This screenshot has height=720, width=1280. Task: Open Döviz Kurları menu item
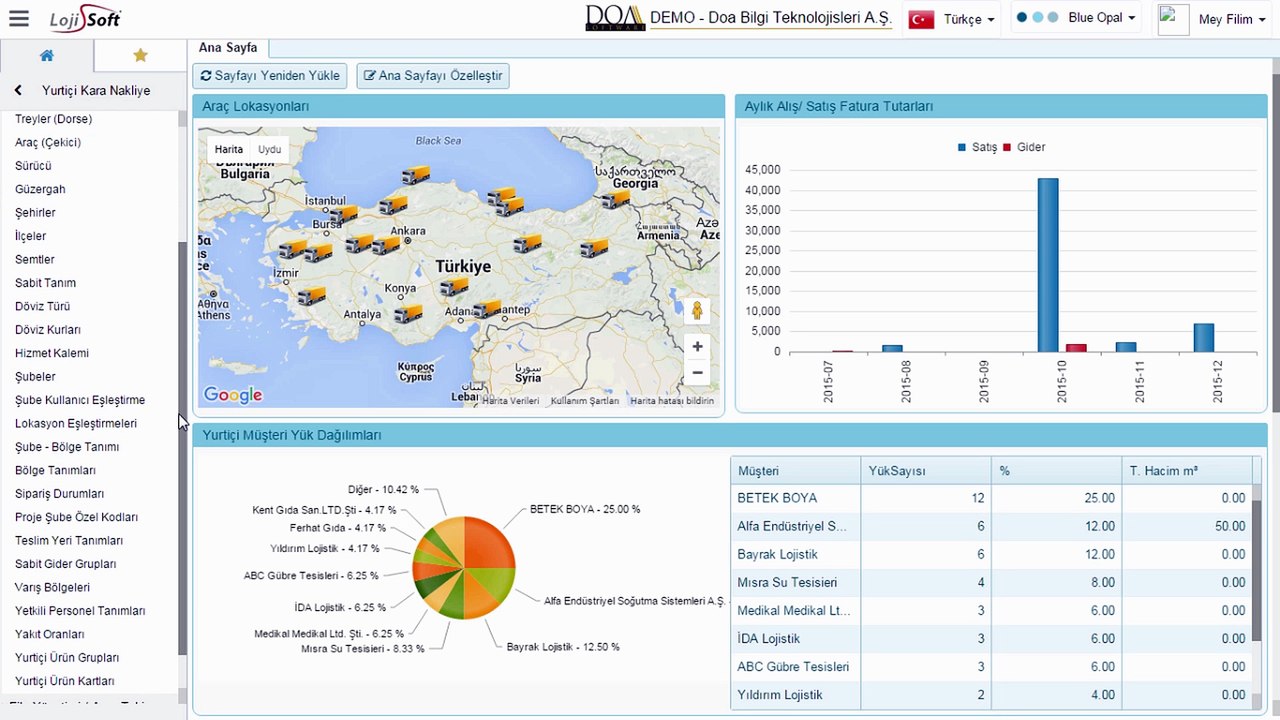(x=48, y=330)
